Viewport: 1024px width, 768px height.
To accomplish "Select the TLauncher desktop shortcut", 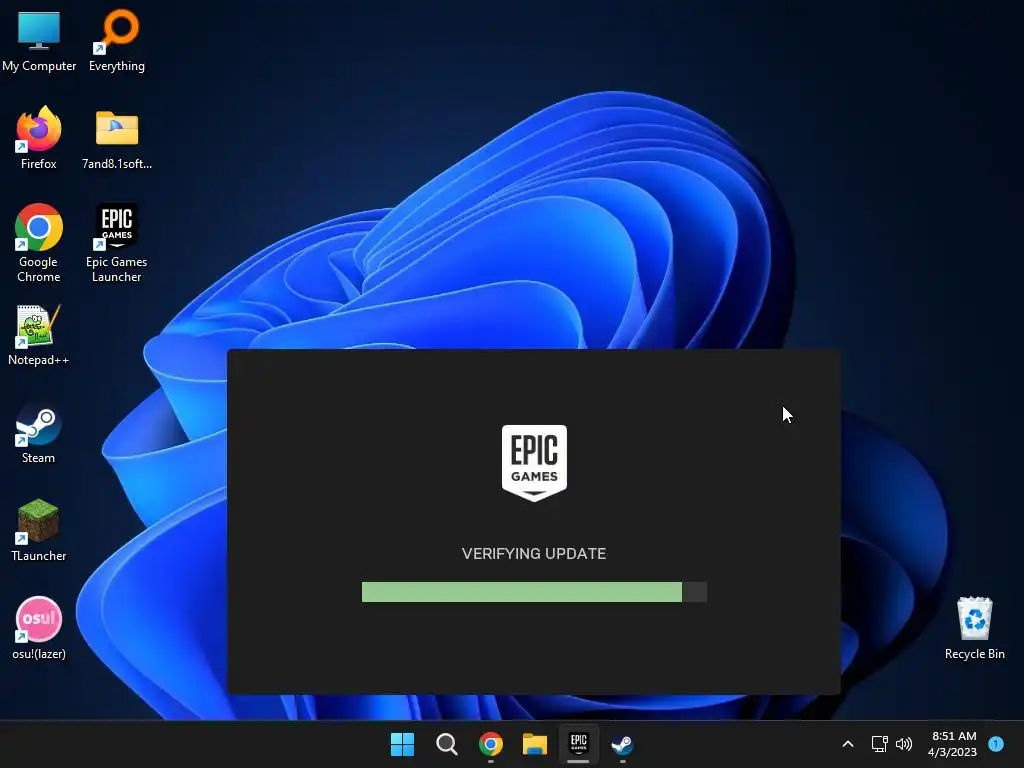I will point(39,531).
